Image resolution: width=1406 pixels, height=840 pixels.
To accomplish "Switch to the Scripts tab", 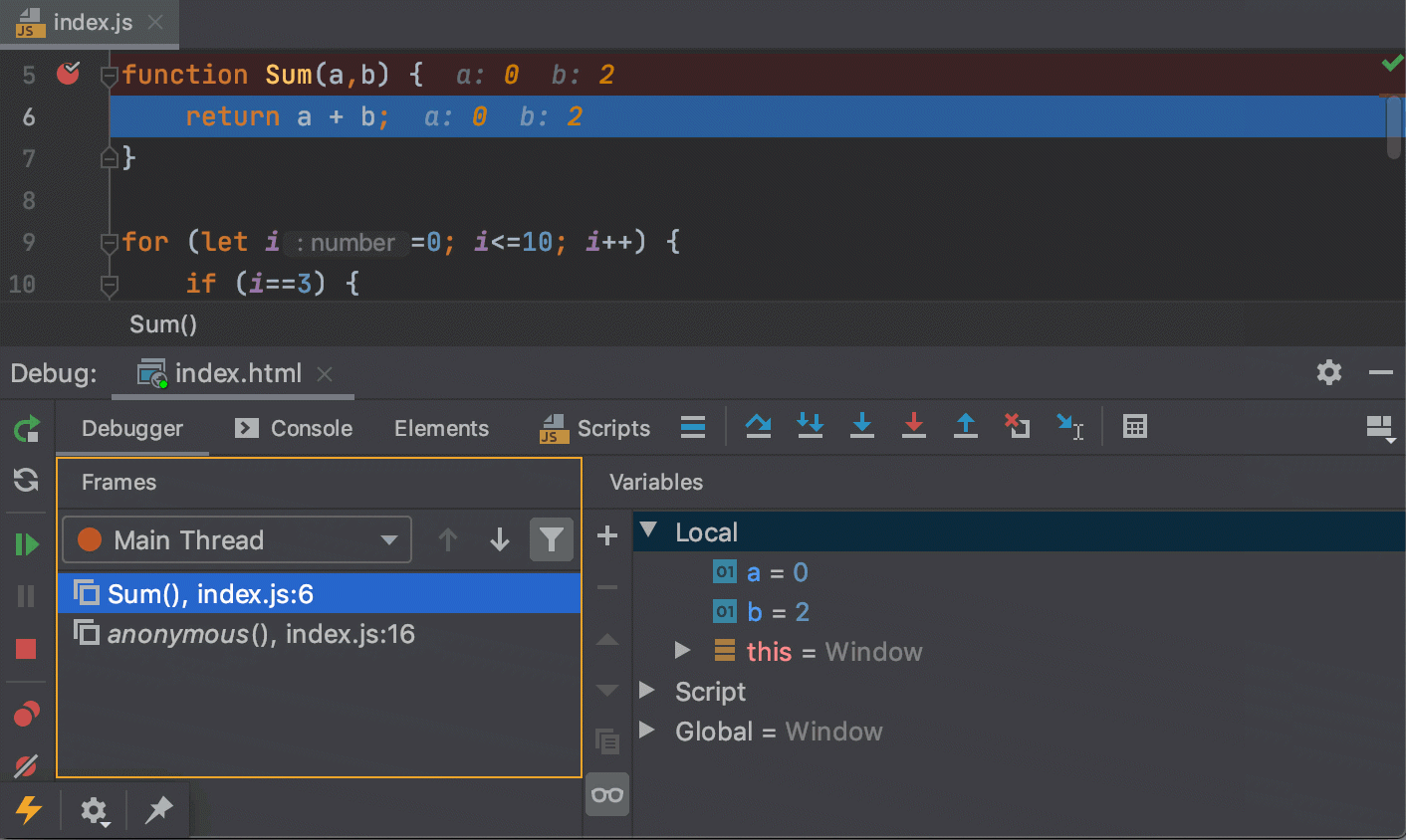I will (x=594, y=429).
